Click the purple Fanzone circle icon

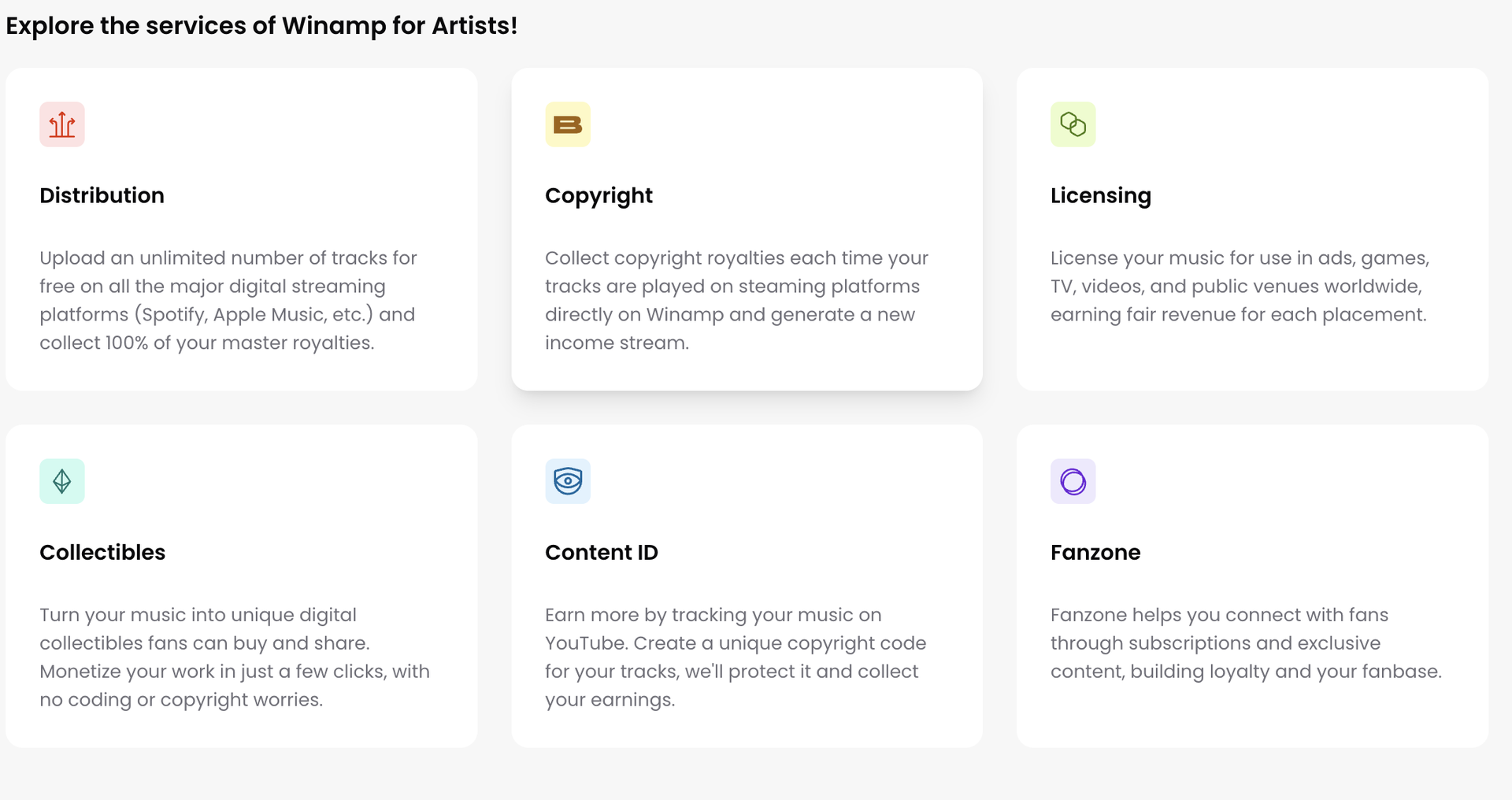[1073, 481]
